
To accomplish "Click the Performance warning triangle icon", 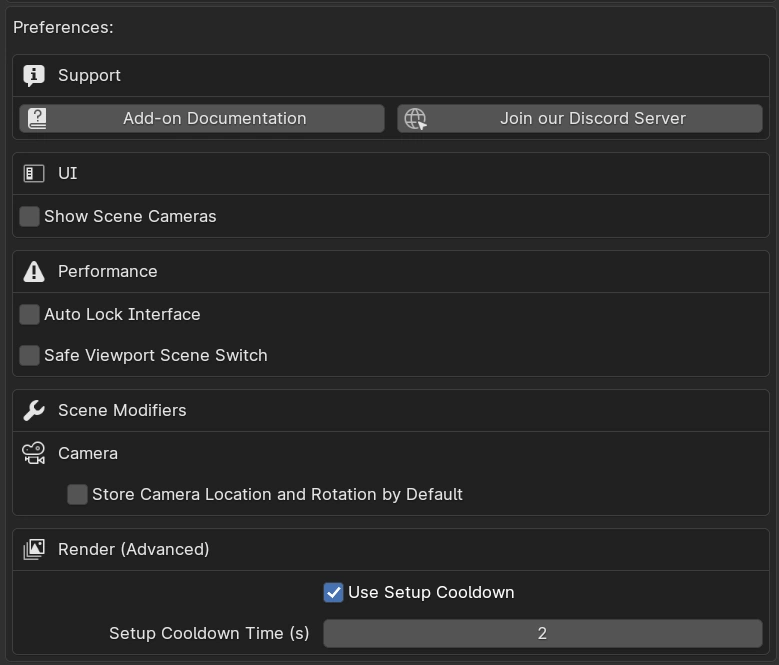I will pyautogui.click(x=34, y=272).
